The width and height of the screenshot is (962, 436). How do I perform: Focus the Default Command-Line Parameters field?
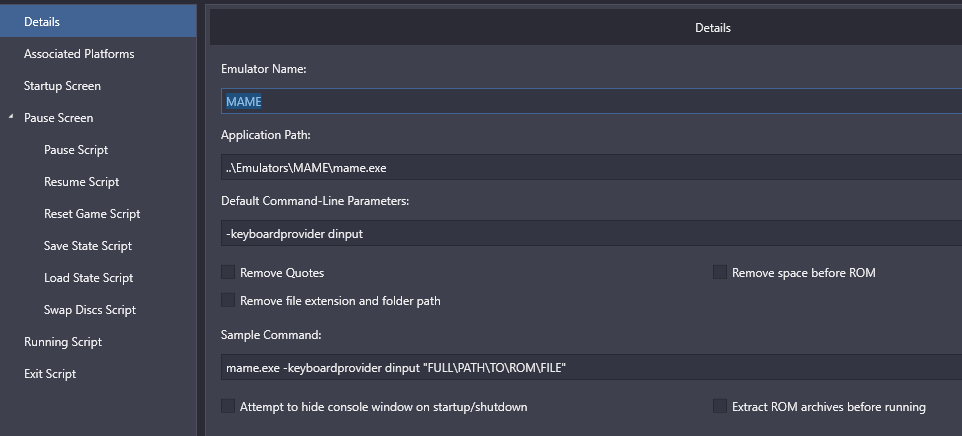tap(590, 234)
